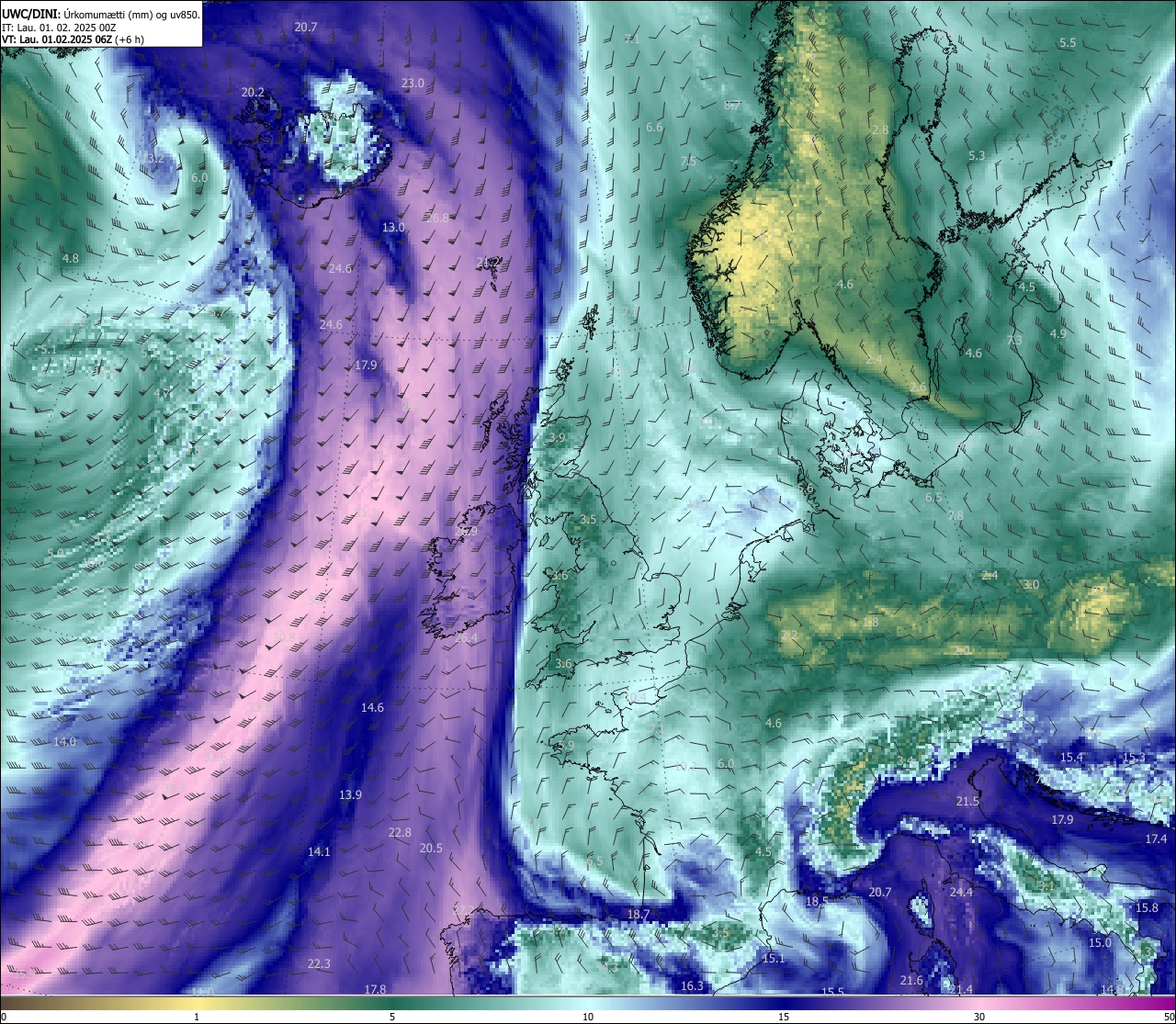
Task: Click the 2.8 value over Sweden
Action: point(880,129)
